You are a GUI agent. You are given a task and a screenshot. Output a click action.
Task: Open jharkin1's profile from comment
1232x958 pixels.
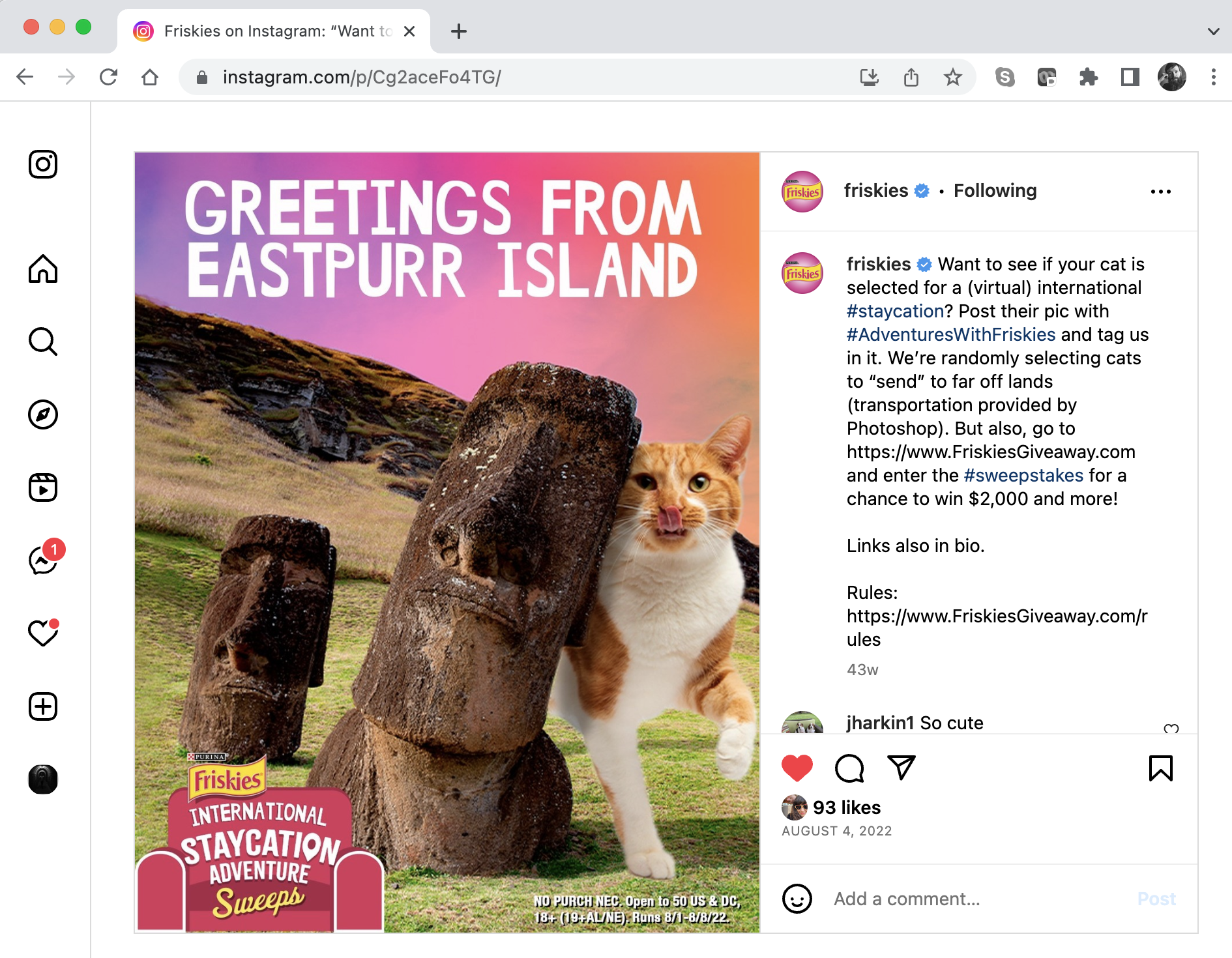tap(880, 723)
